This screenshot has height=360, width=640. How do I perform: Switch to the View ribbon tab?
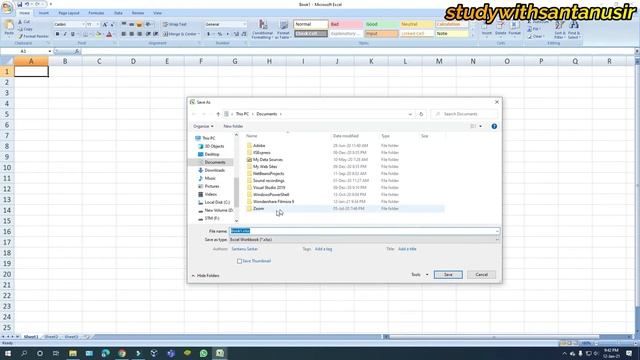[157, 13]
